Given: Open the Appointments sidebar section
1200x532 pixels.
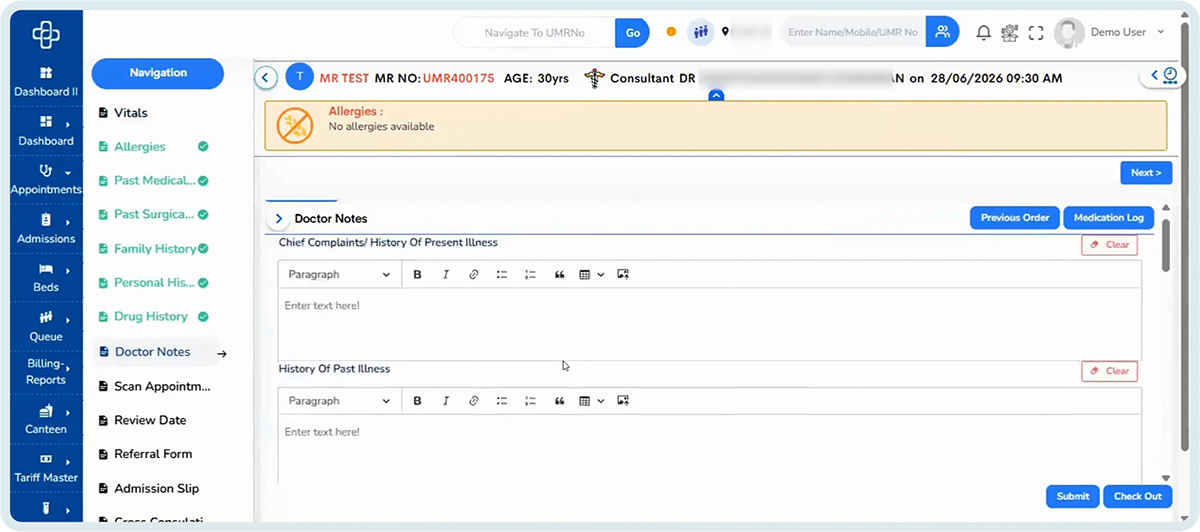Looking at the screenshot, I should pyautogui.click(x=46, y=180).
